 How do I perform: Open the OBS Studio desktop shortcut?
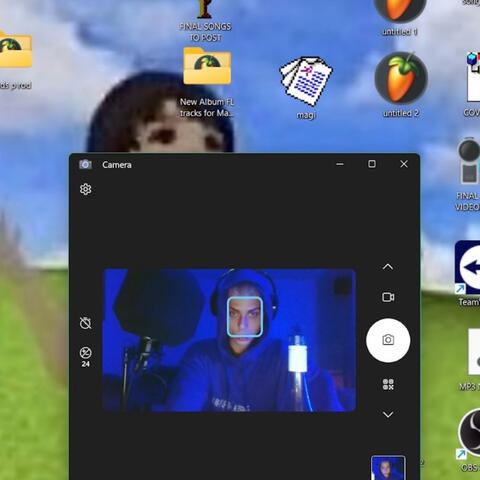pos(469,440)
